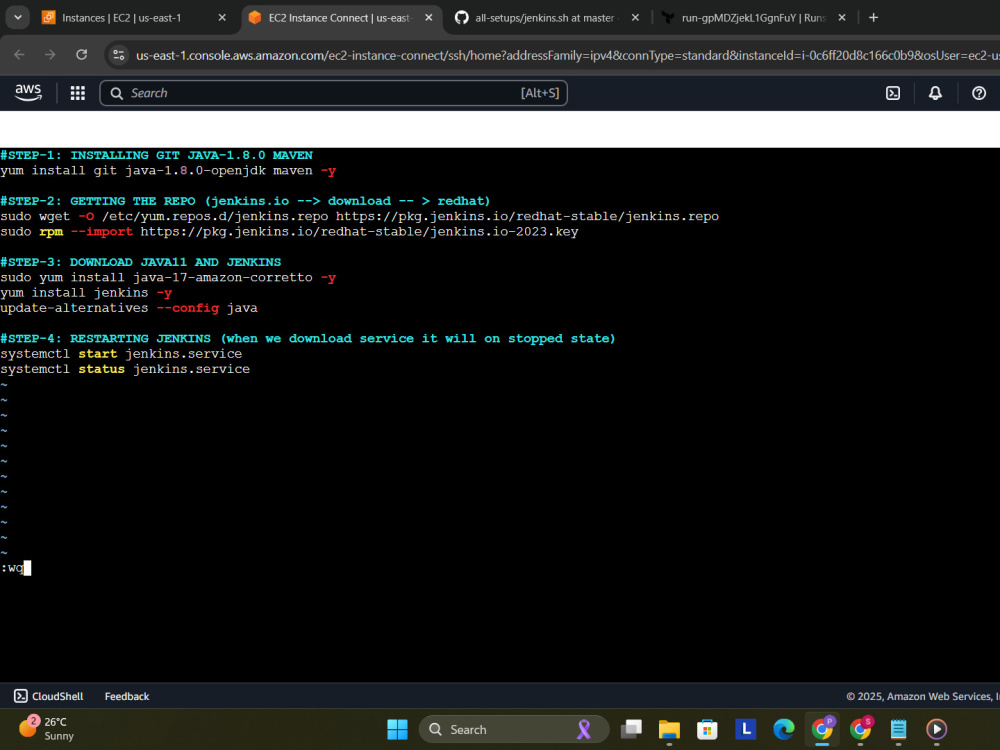The width and height of the screenshot is (1000, 750).
Task: Open the CloudShell icon in top navigation bar
Action: click(893, 93)
